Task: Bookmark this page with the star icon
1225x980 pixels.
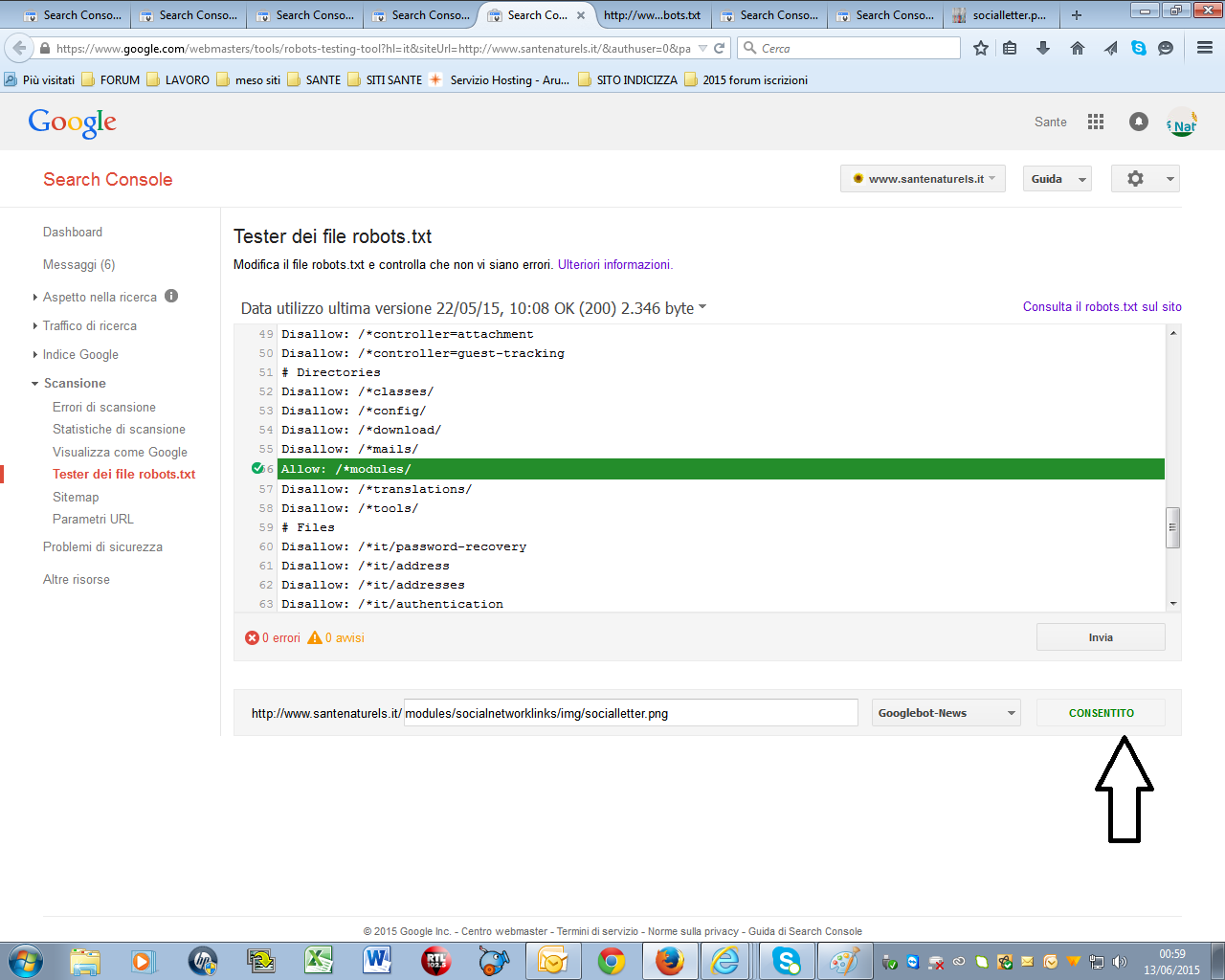Action: (981, 48)
